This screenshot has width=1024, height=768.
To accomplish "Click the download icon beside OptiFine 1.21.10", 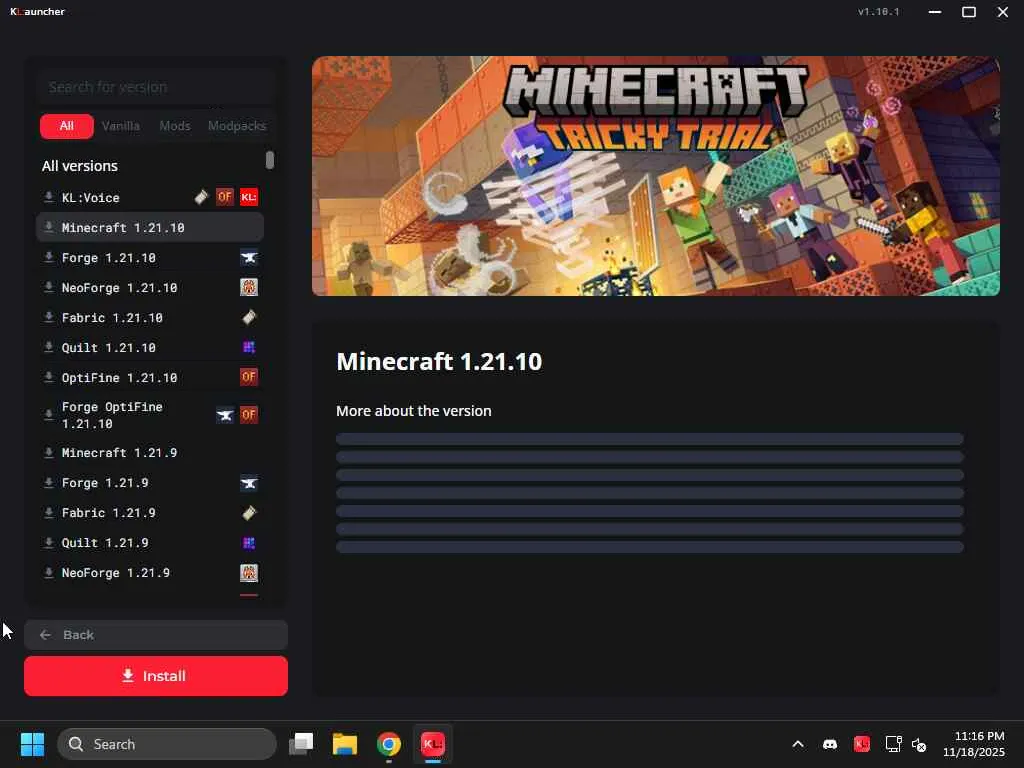I will click(48, 377).
